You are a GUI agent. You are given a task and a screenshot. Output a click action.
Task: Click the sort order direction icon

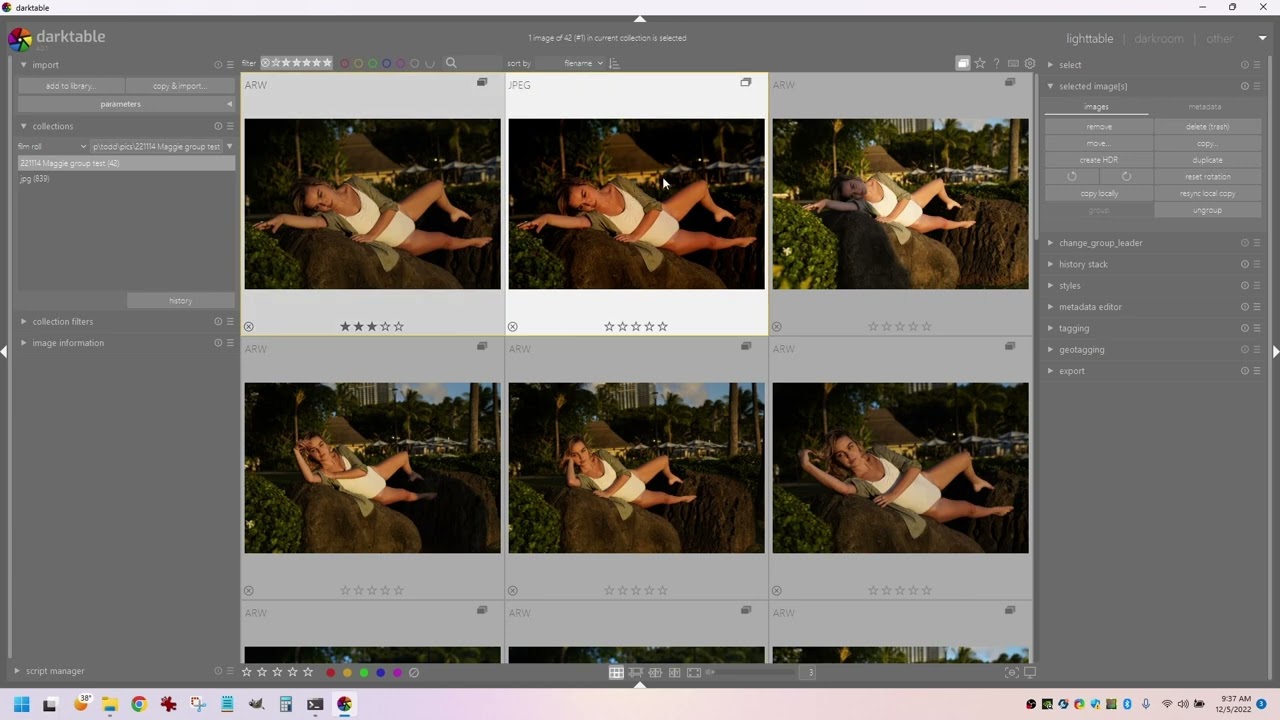614,63
